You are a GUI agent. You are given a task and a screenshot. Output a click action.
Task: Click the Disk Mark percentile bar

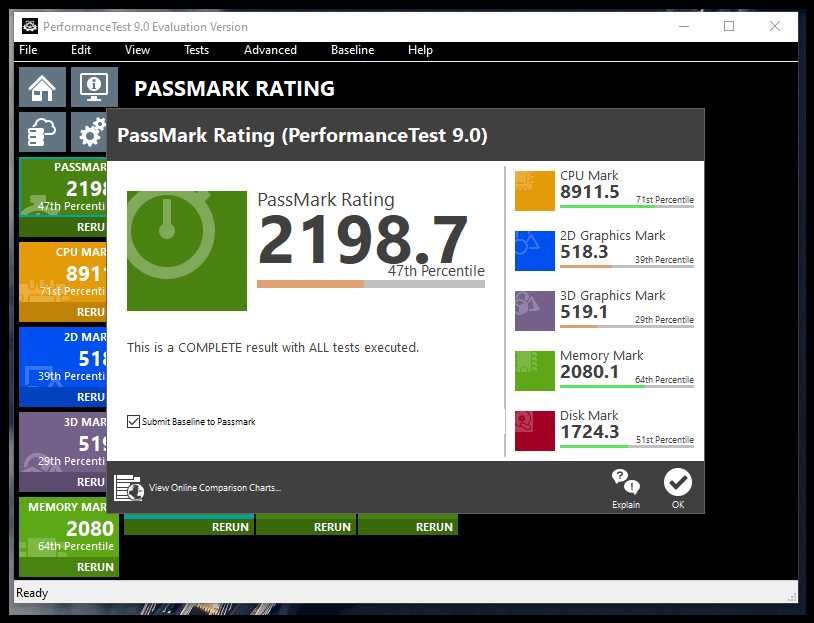pos(627,446)
